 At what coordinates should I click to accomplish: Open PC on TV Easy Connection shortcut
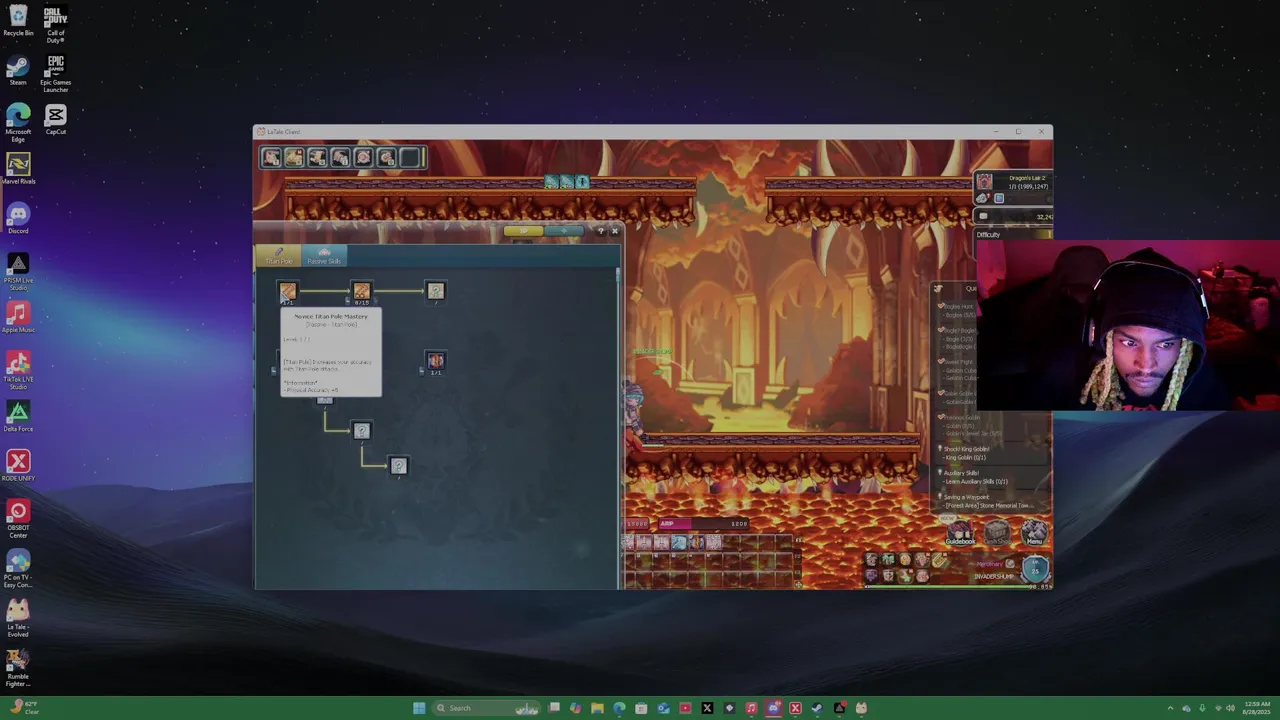18,569
